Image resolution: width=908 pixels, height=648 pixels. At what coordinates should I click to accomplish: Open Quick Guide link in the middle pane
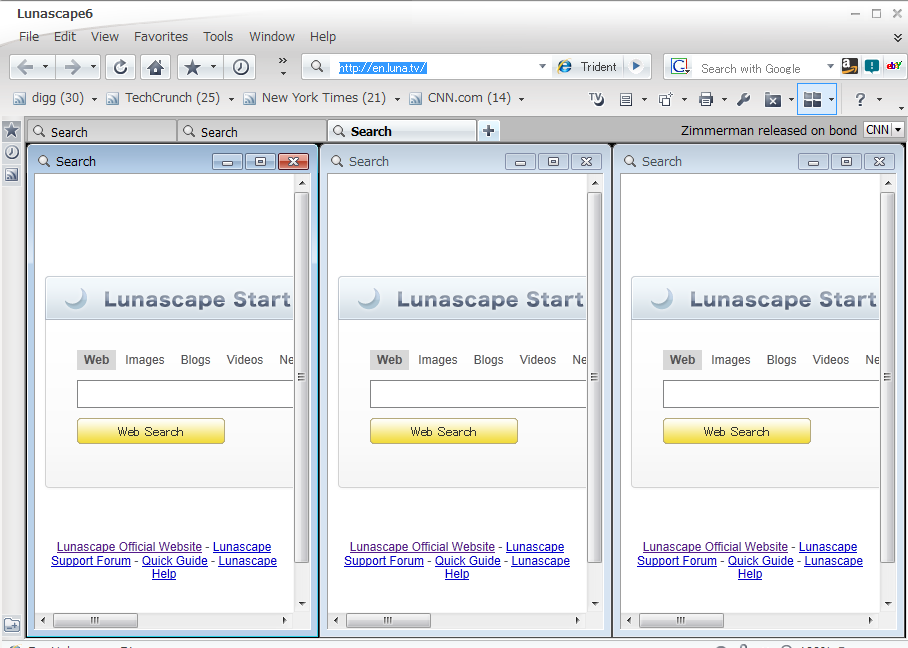coord(467,561)
